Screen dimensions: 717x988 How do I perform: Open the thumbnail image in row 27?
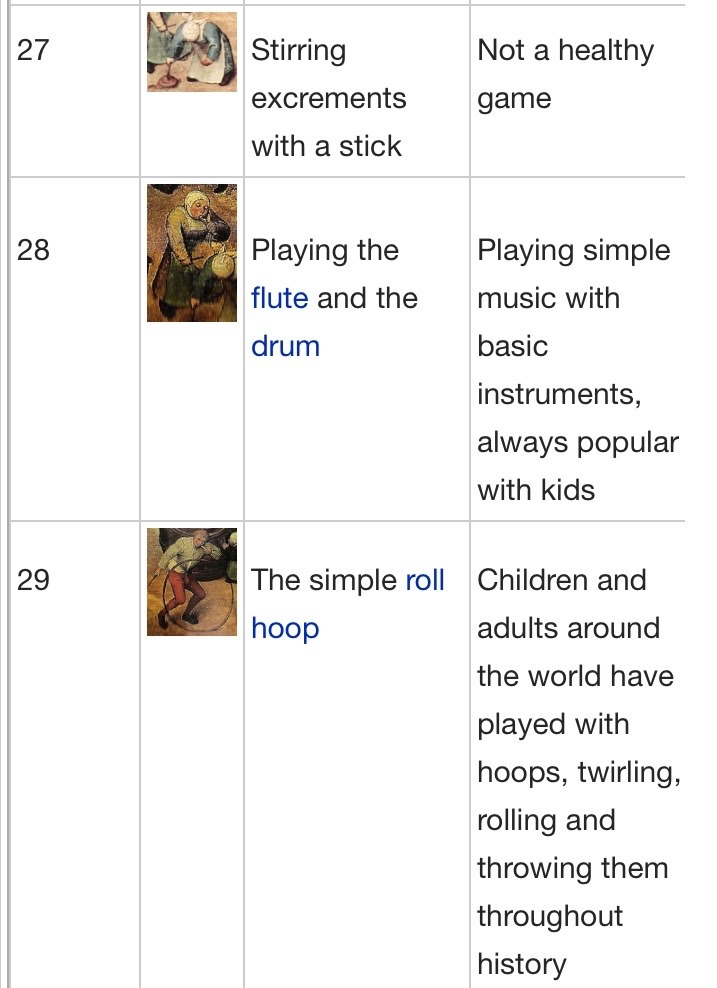coord(192,52)
